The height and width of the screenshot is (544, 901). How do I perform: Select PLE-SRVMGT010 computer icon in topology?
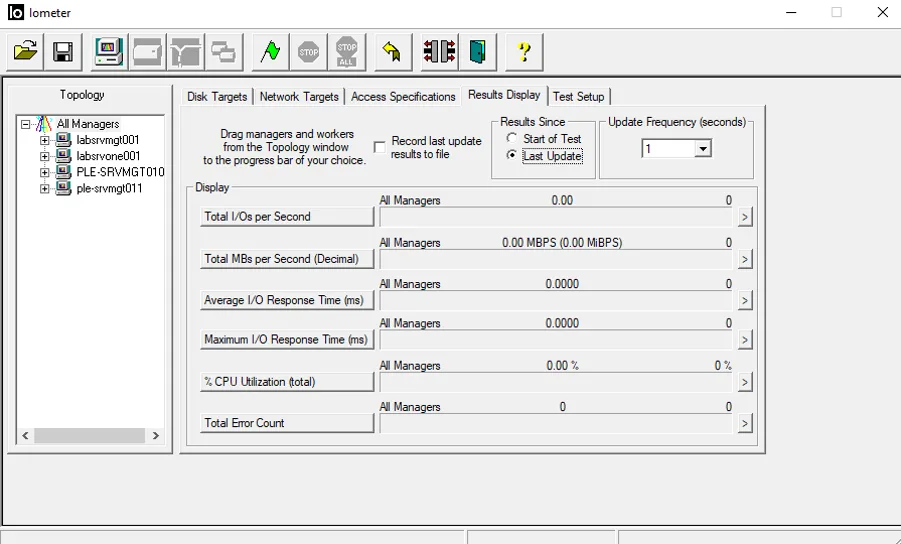(x=64, y=172)
